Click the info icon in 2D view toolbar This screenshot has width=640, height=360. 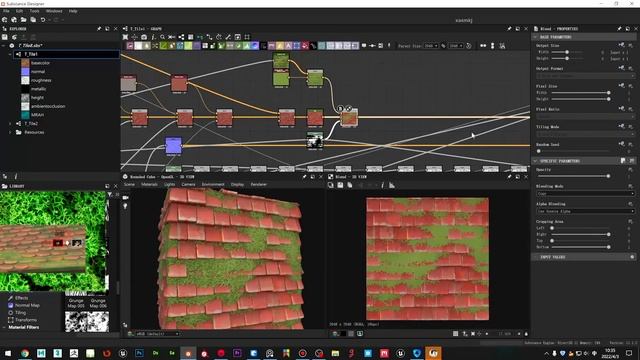[382, 185]
